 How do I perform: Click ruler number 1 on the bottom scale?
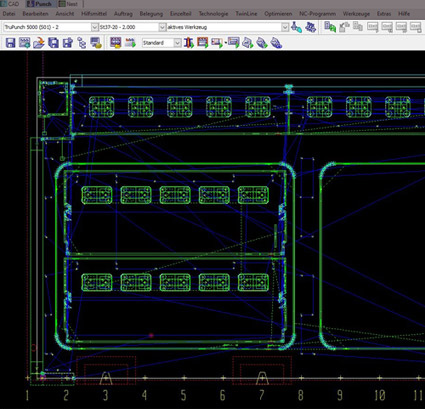tap(27, 395)
